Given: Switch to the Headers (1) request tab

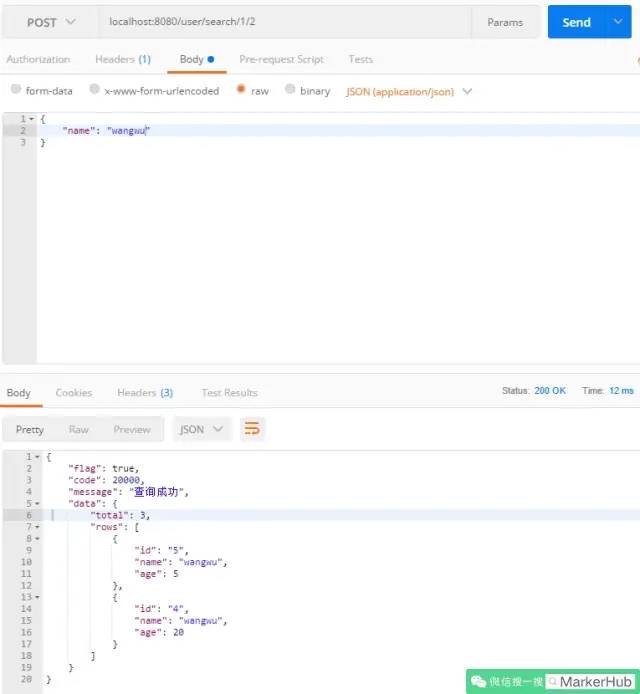Looking at the screenshot, I should (x=123, y=59).
